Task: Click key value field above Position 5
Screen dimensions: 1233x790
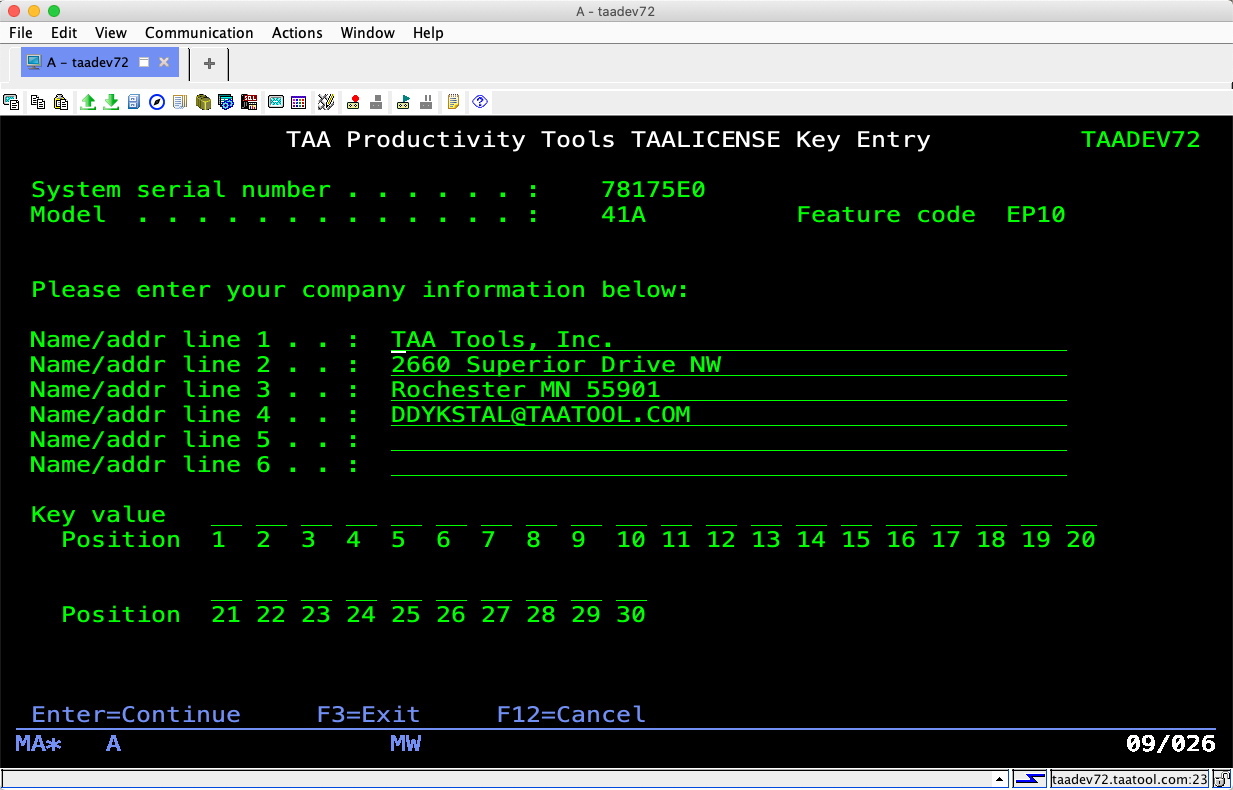Action: 406,515
